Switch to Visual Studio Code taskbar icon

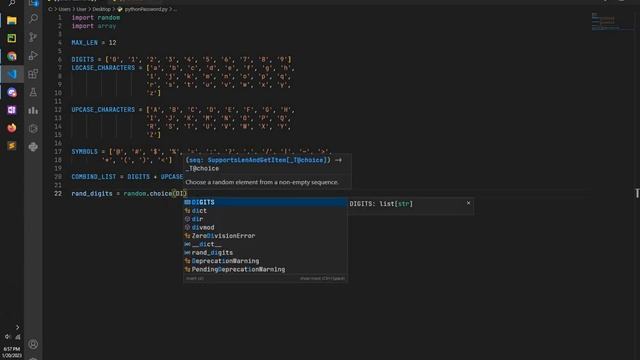coord(12,74)
